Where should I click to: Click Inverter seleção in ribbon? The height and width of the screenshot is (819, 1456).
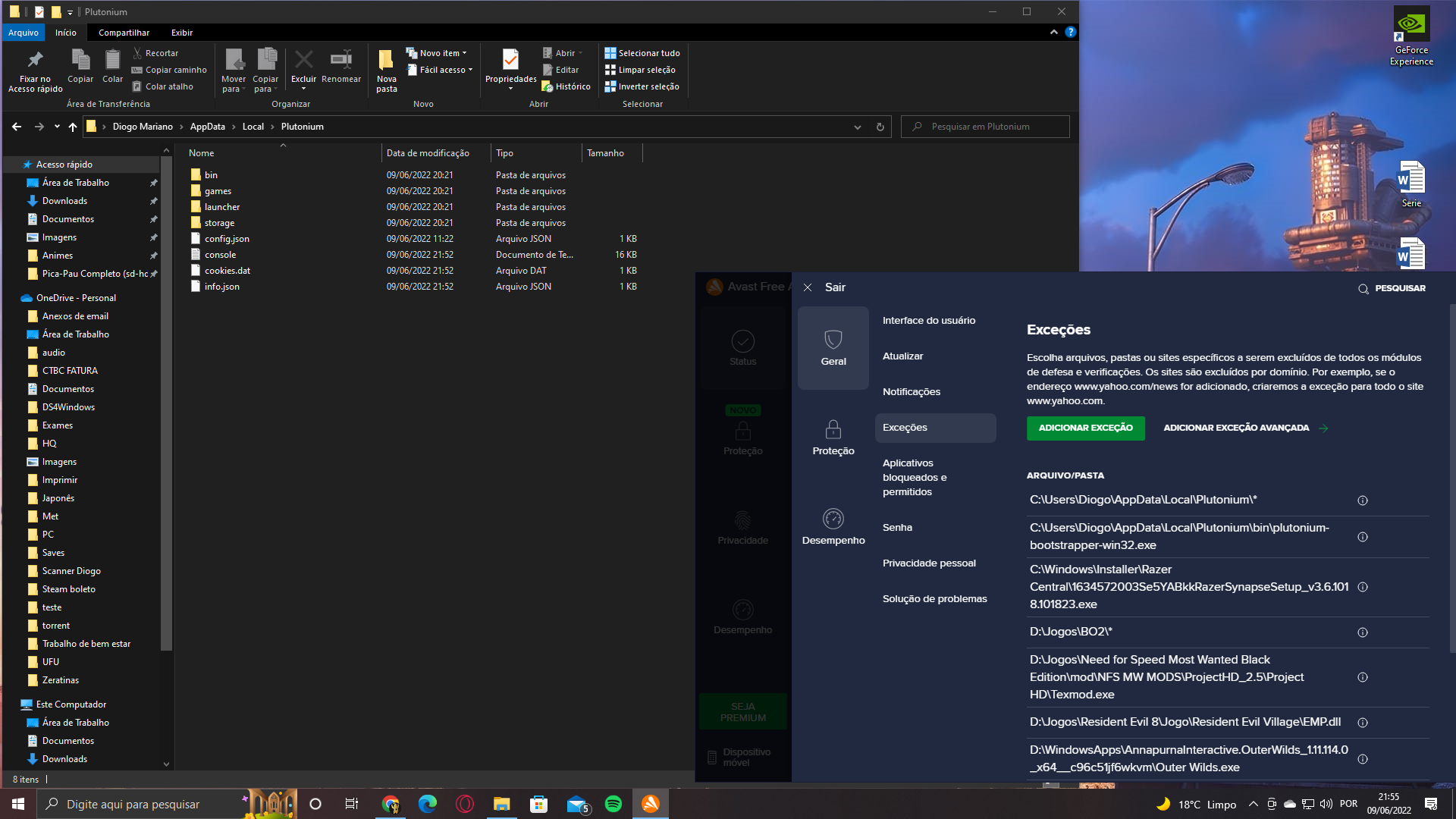[x=642, y=86]
